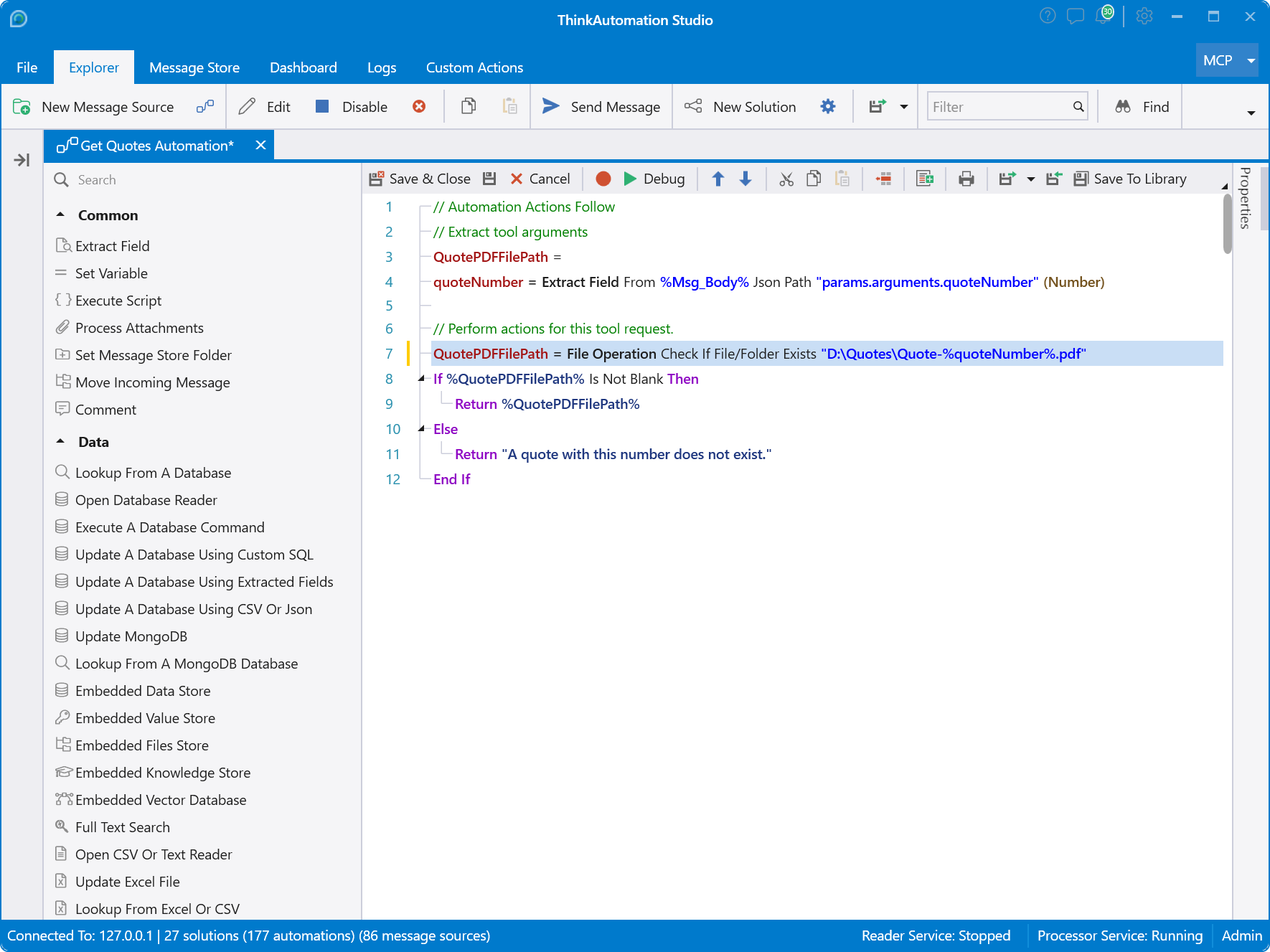Select the Extract Field action
This screenshot has width=1270, height=952.
pyautogui.click(x=113, y=246)
